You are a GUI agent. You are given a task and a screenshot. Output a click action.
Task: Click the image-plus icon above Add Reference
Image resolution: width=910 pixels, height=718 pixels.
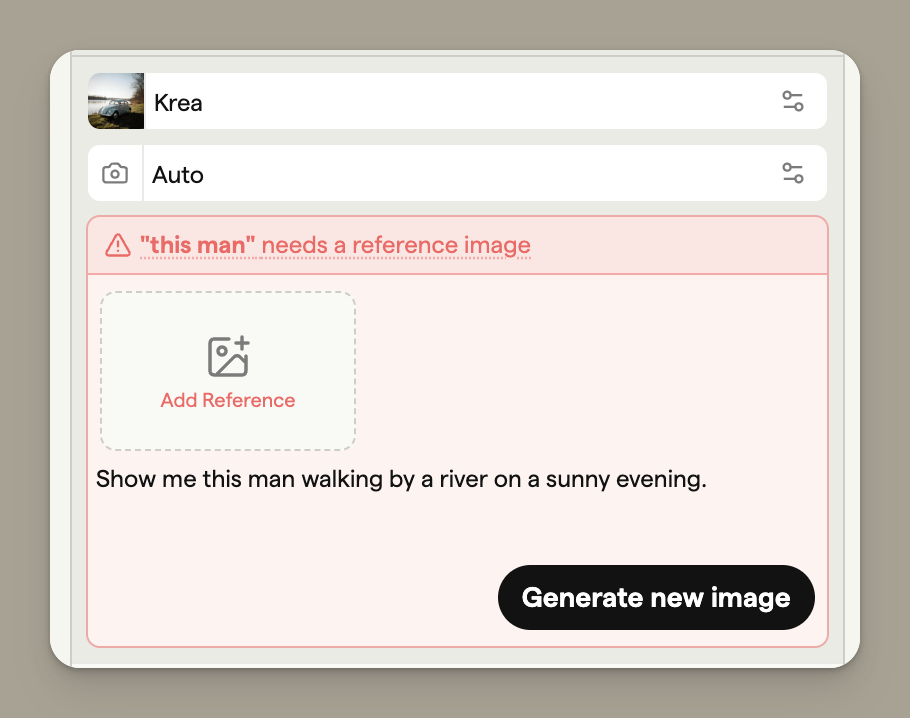click(x=228, y=357)
